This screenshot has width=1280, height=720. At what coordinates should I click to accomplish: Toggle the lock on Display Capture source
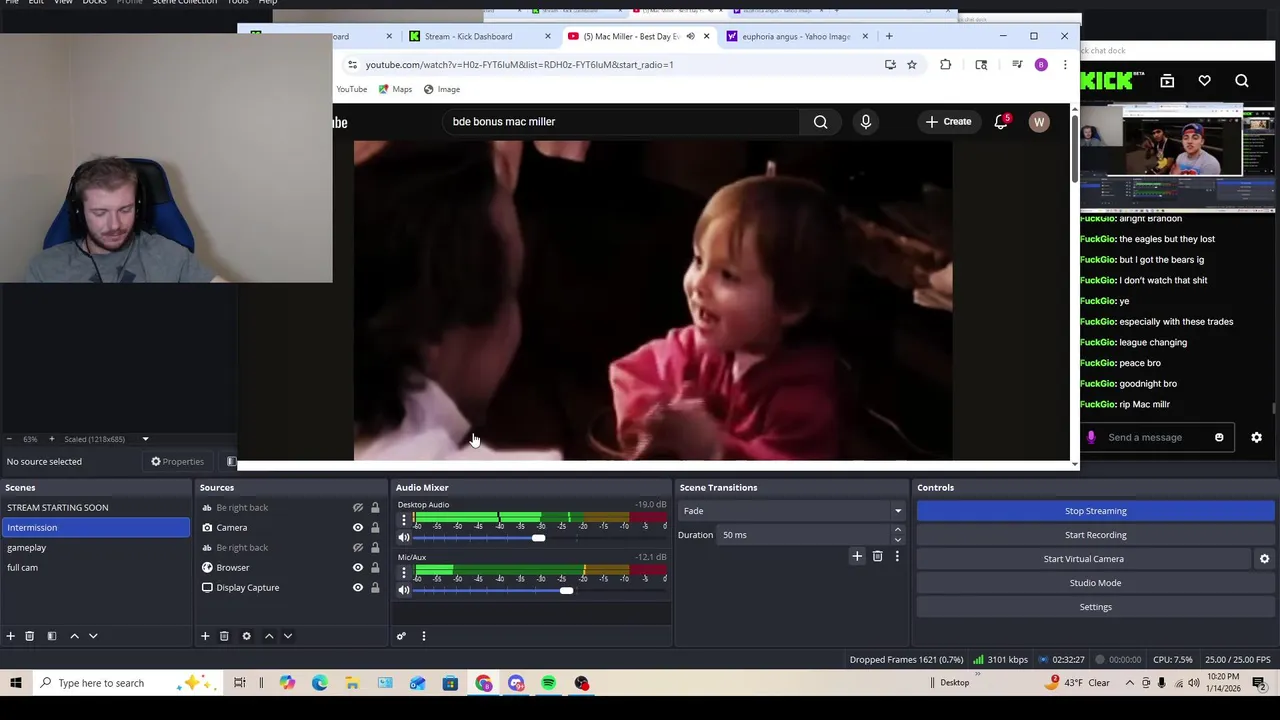(x=375, y=587)
